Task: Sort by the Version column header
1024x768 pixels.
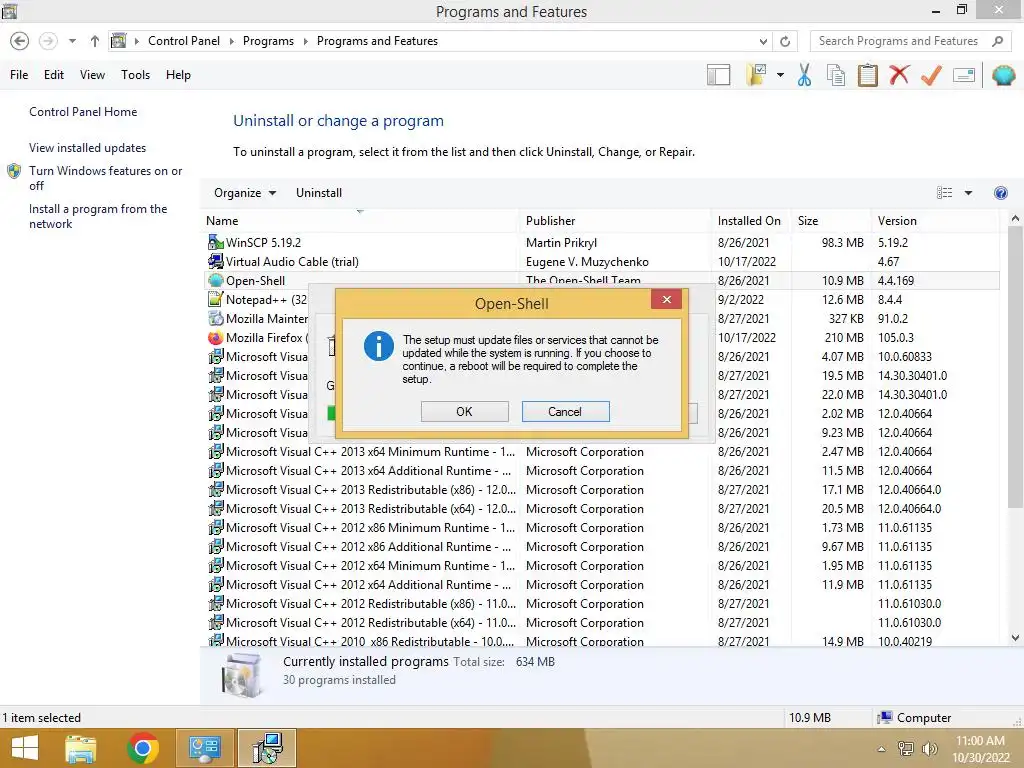Action: 935,221
